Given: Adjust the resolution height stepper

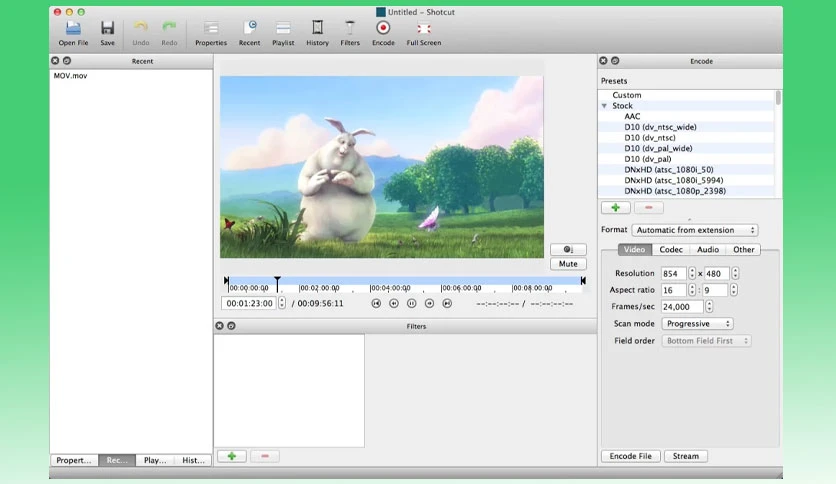Looking at the screenshot, I should pos(735,273).
